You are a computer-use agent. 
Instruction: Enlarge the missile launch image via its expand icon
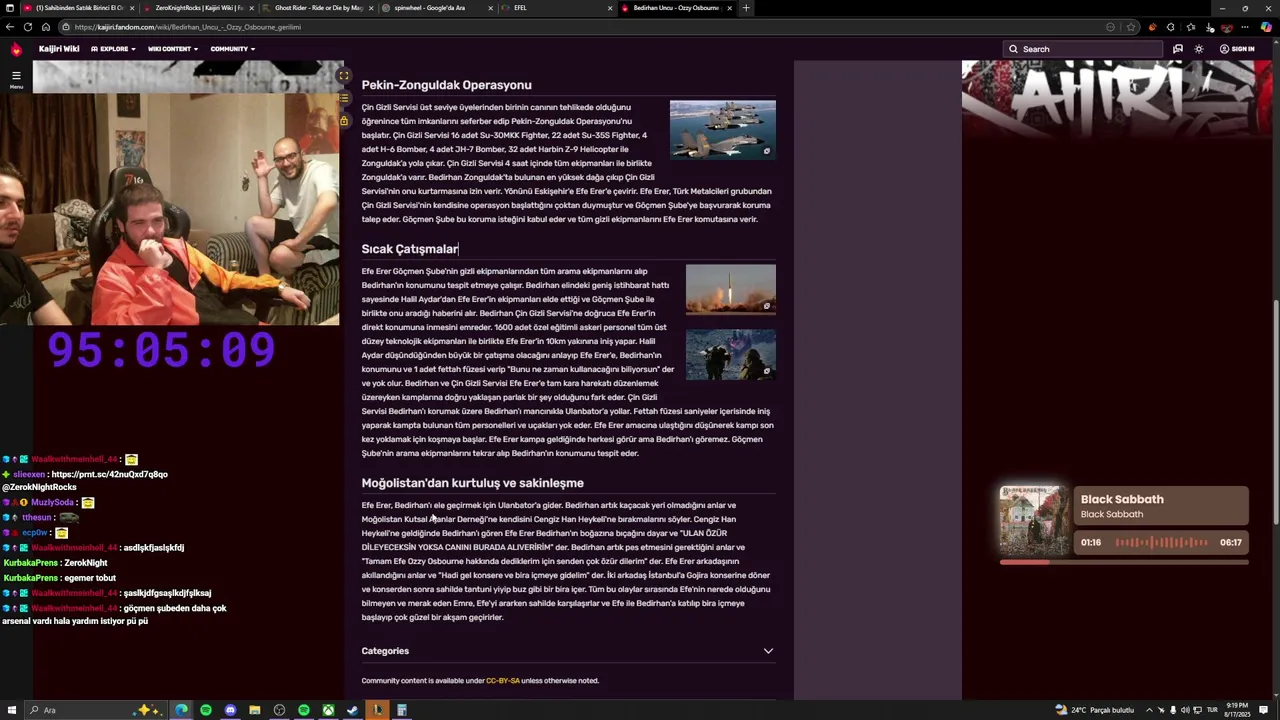[767, 306]
